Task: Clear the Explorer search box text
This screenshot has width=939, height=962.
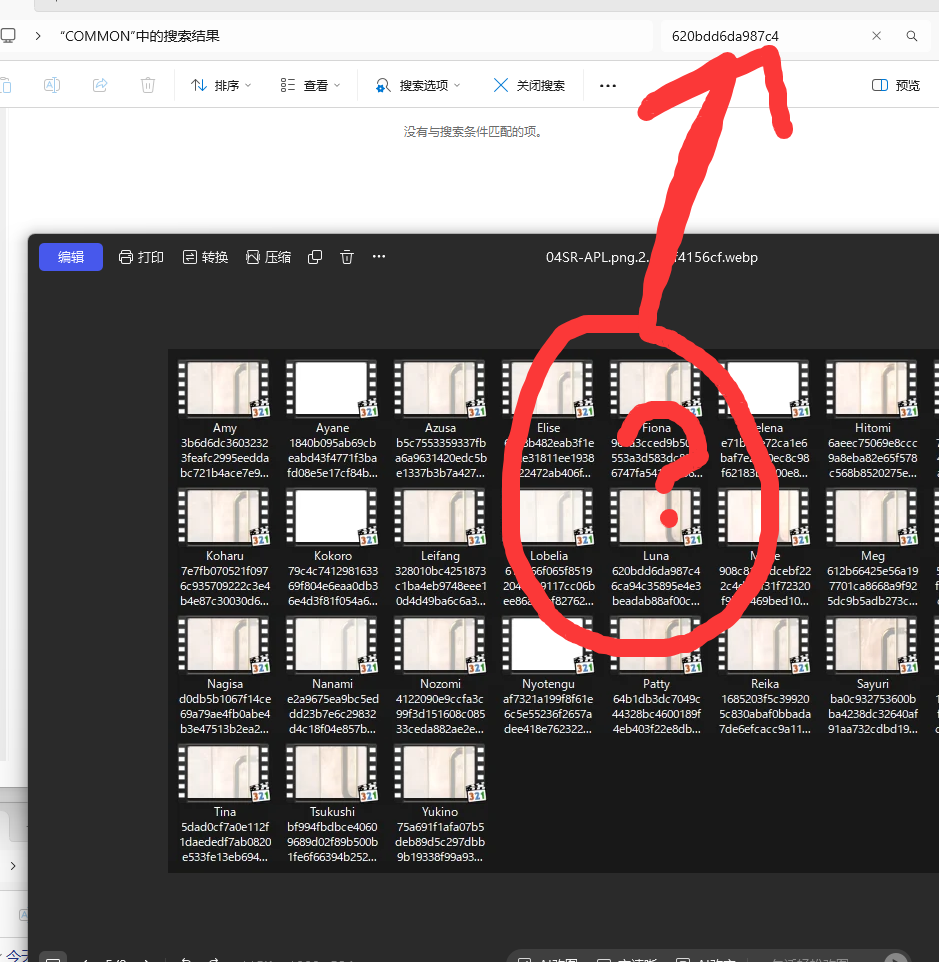Action: [876, 36]
